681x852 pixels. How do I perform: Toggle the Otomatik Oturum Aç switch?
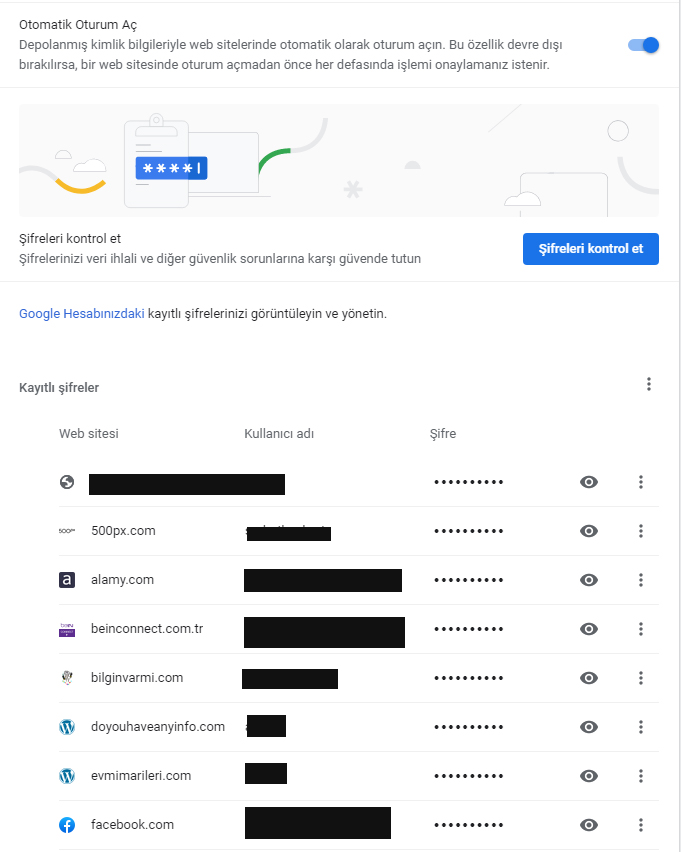click(643, 45)
